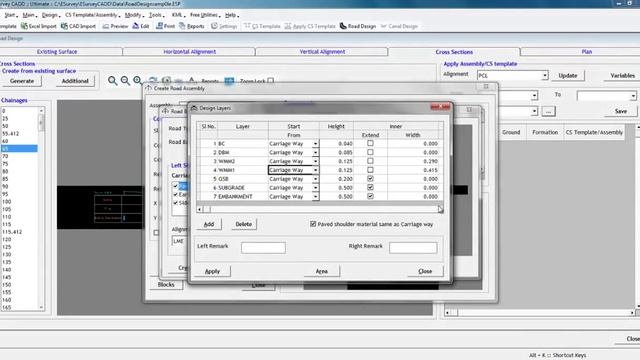Click the Delete layer button
This screenshot has width=640, height=360.
tap(244, 224)
